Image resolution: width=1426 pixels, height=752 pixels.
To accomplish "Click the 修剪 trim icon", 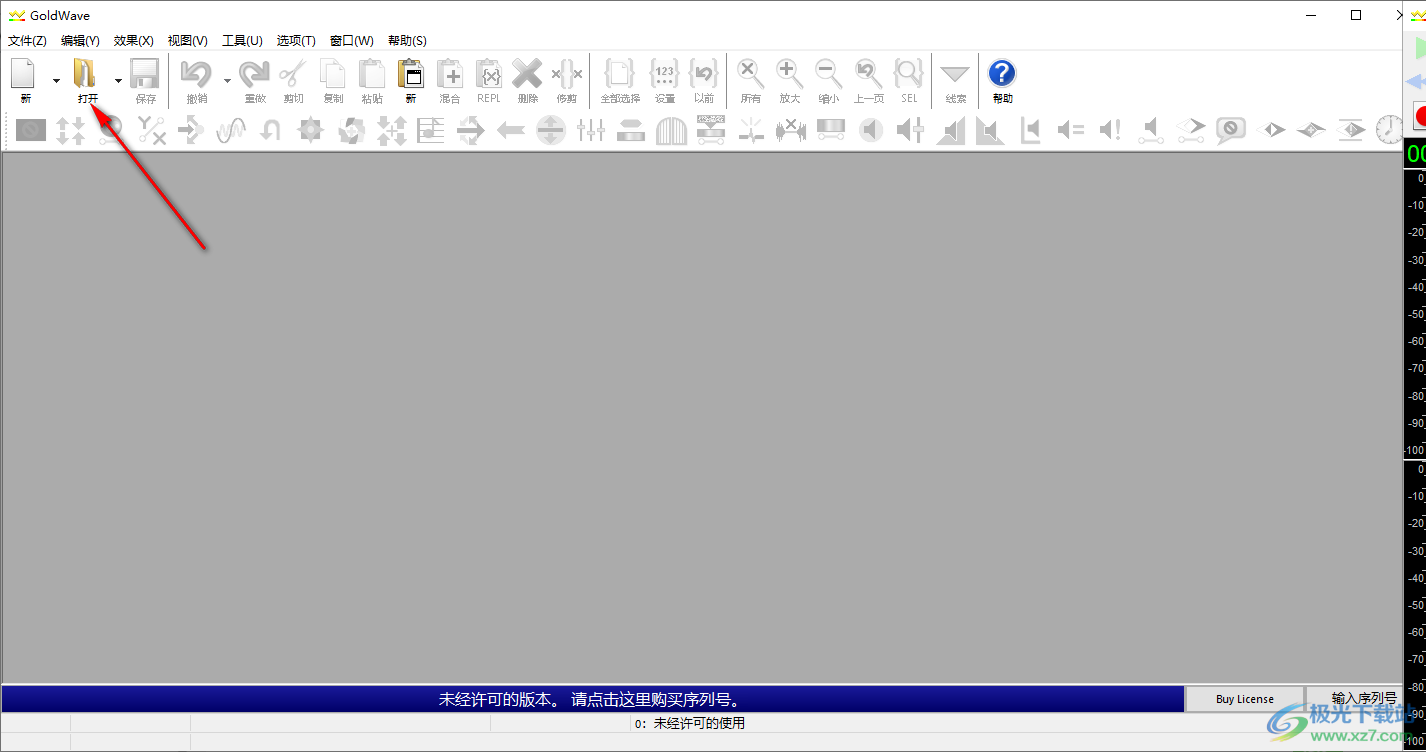I will (567, 74).
